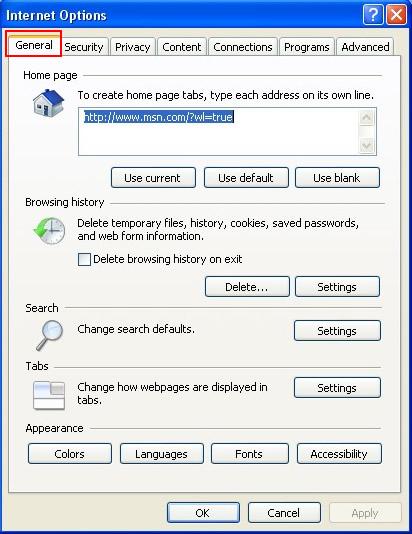Click the Tabs section window icon
This screenshot has height=534, width=412.
[x=49, y=395]
